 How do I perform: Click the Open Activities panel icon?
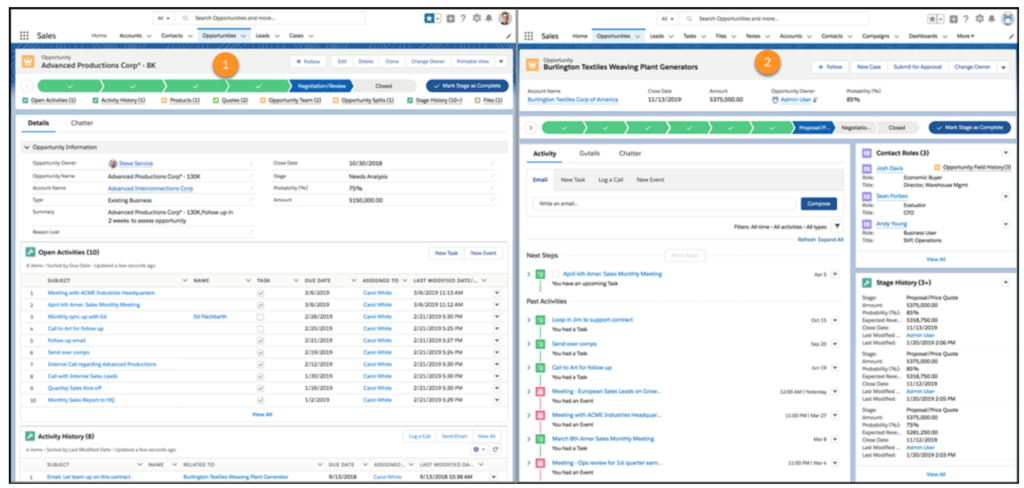coord(30,252)
